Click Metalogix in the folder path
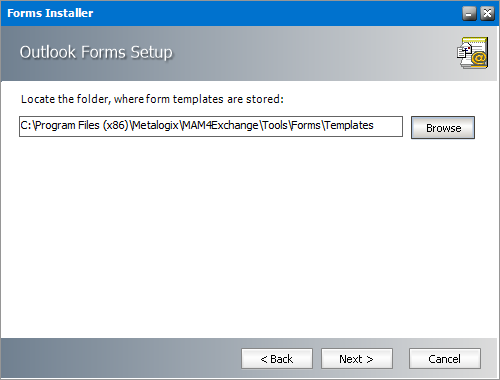 [x=156, y=126]
